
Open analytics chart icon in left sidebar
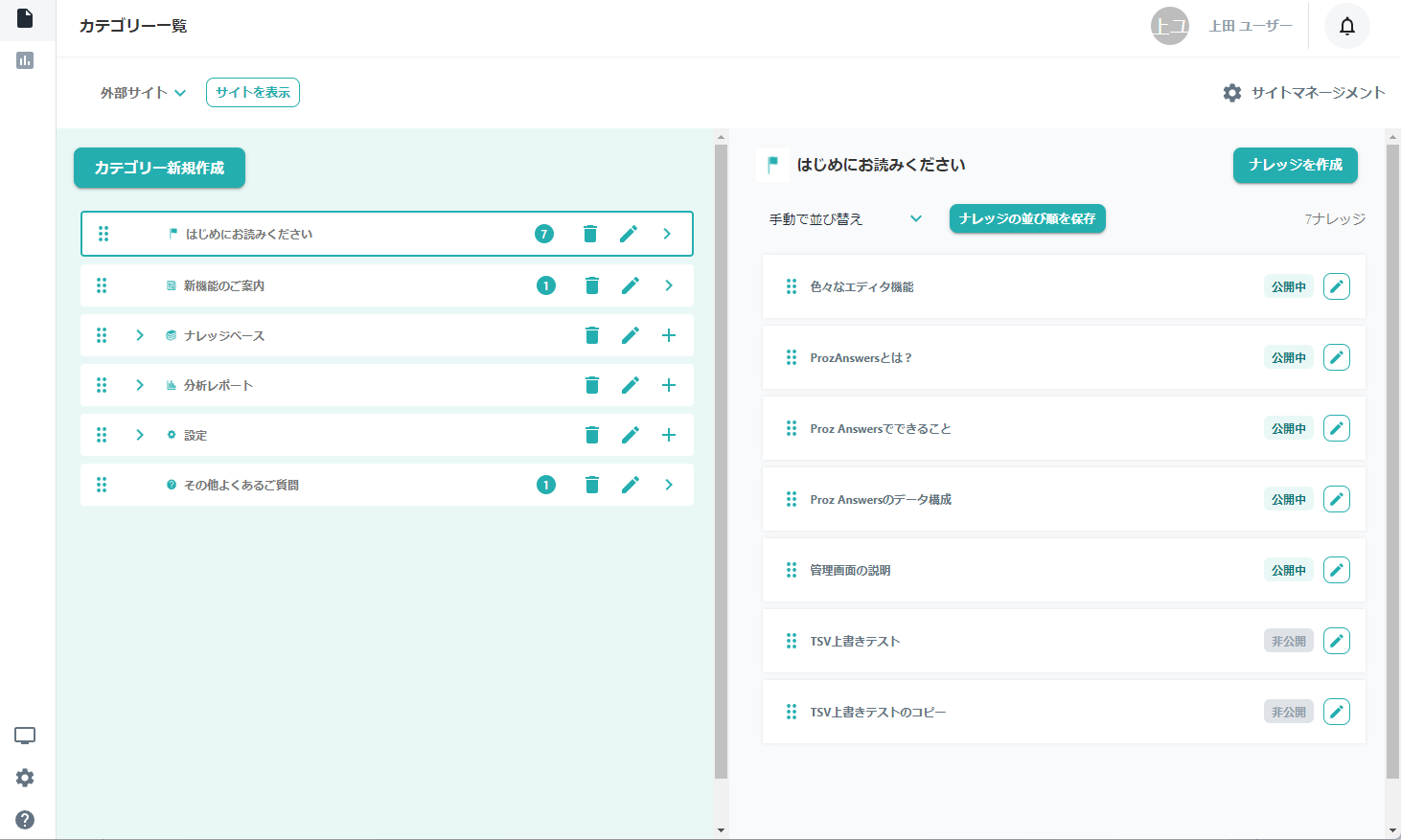point(25,60)
